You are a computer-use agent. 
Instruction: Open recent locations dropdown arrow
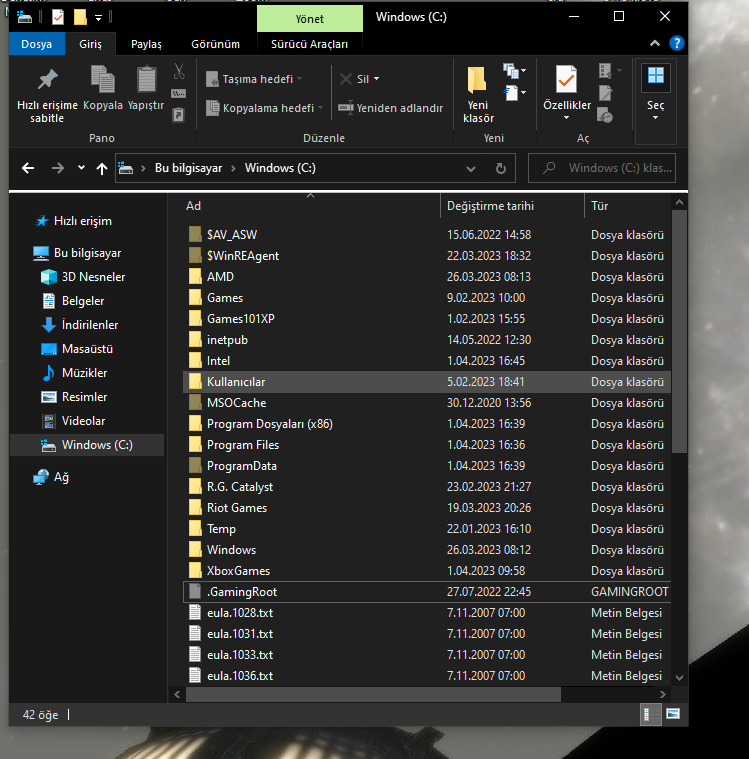coord(81,168)
